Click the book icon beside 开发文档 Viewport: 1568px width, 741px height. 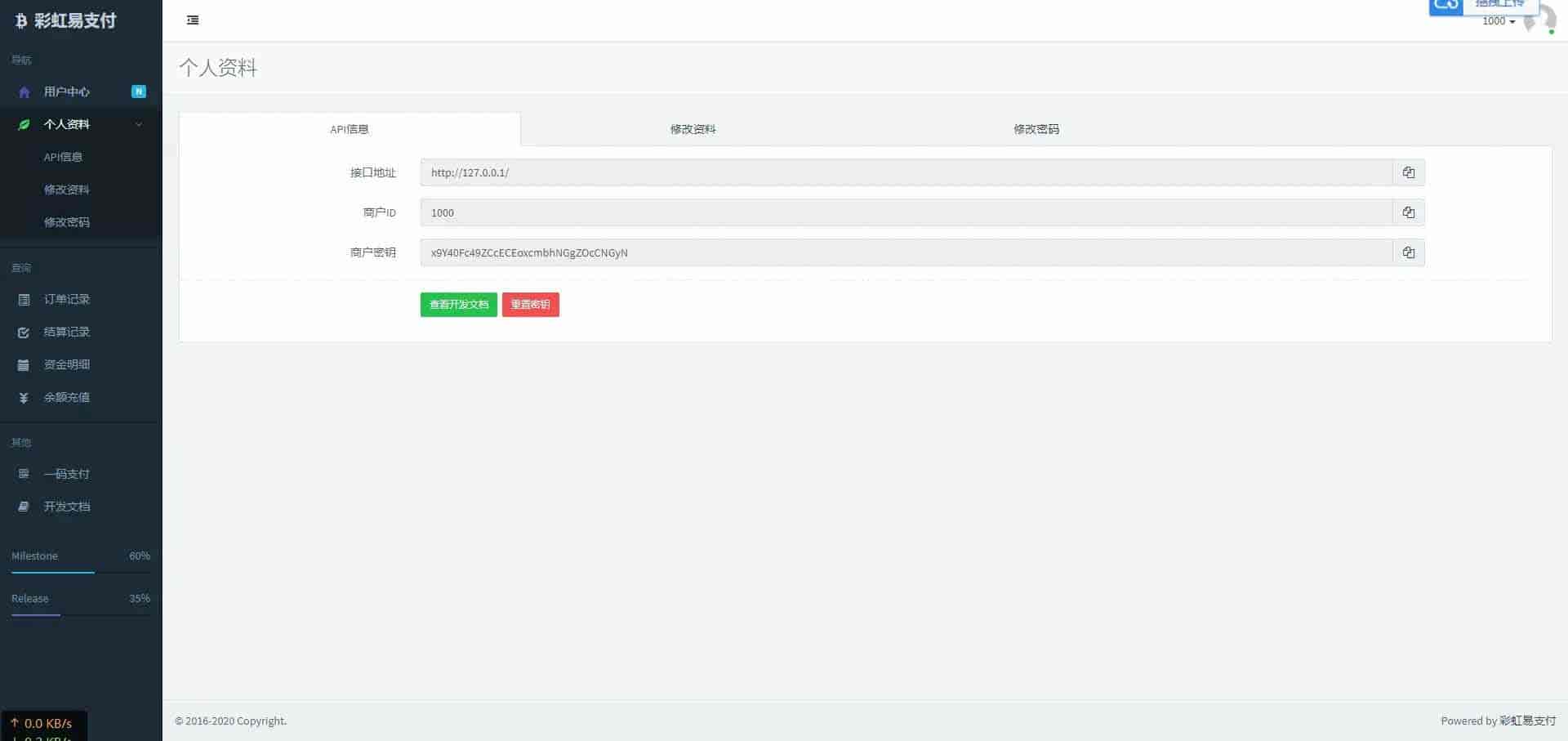pos(24,507)
